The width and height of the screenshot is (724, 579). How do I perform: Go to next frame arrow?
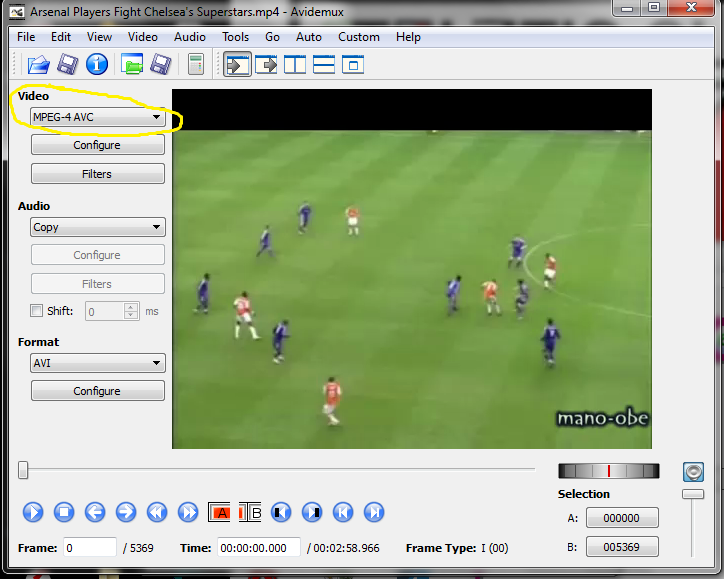(126, 512)
